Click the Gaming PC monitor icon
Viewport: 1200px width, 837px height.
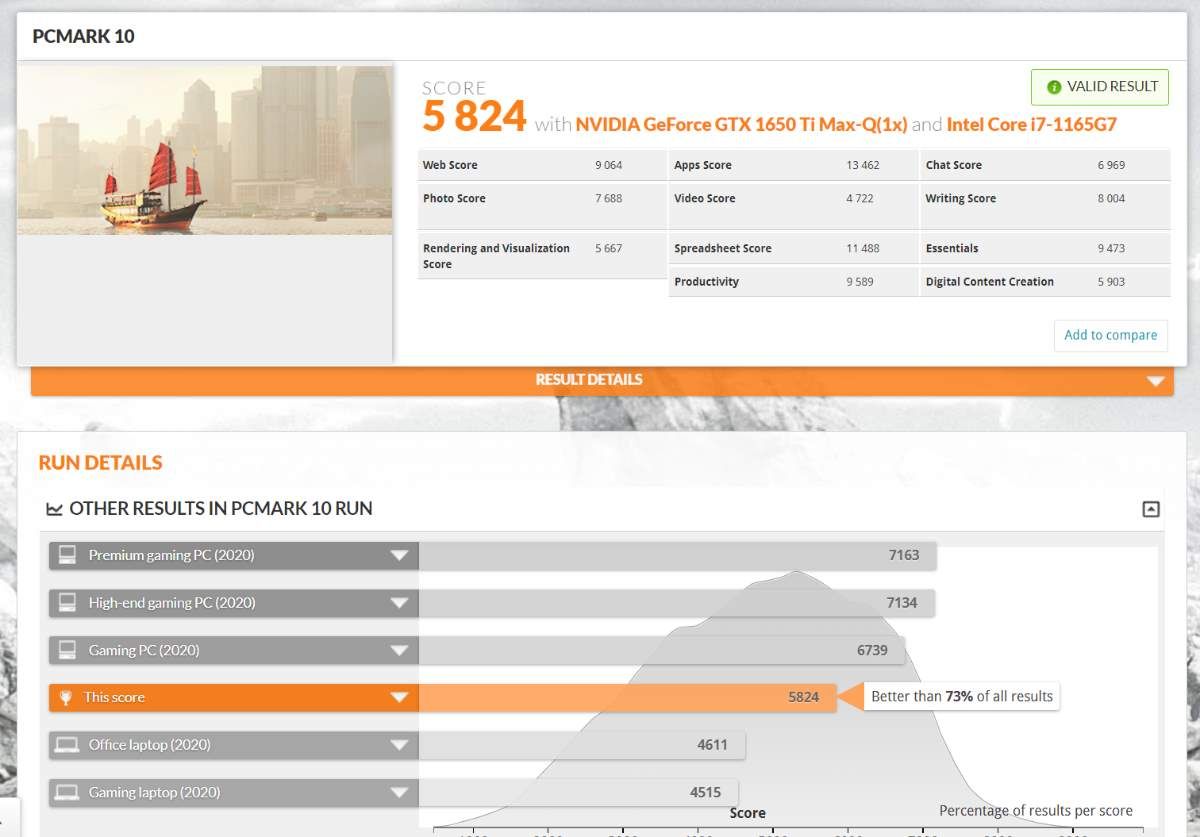(x=67, y=650)
